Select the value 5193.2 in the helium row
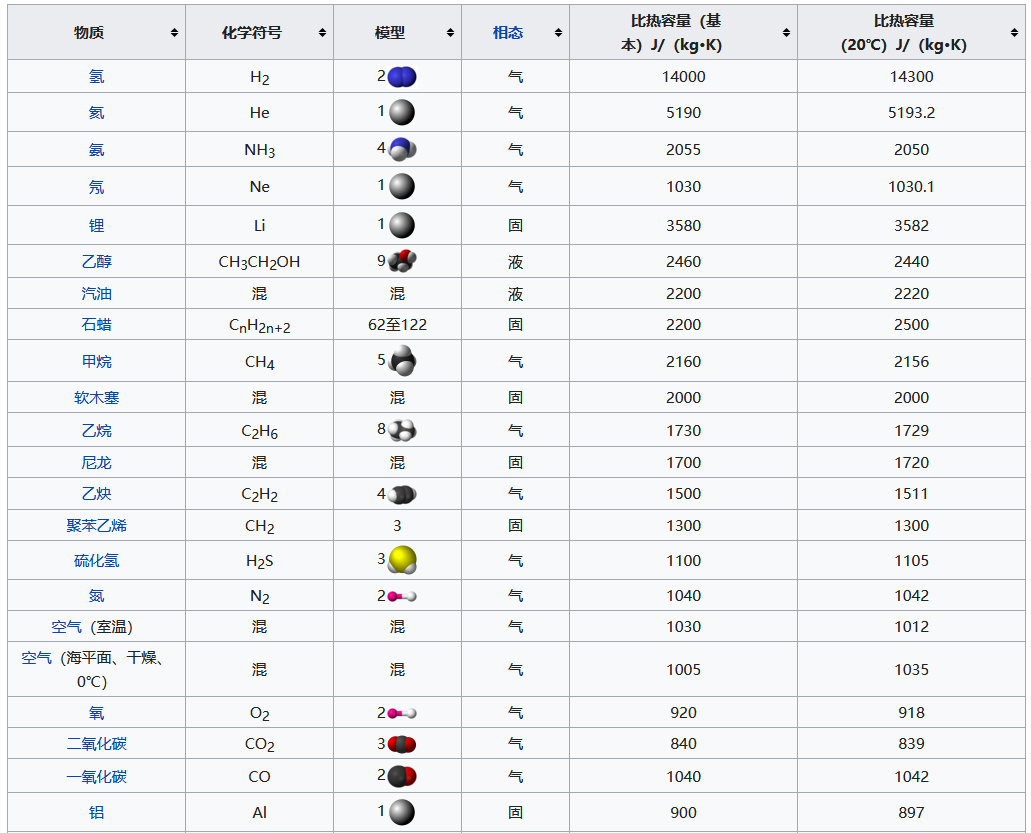Image resolution: width=1031 pixels, height=833 pixels. [x=911, y=112]
